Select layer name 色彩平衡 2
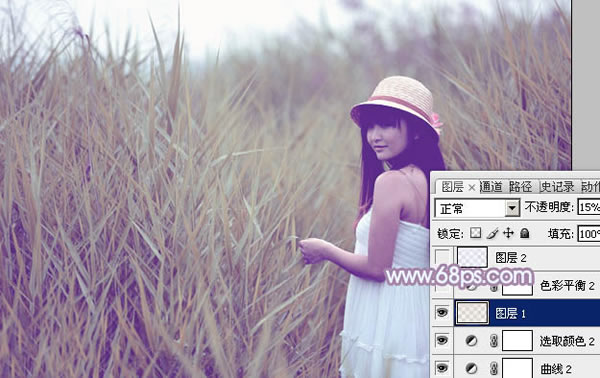600x378 pixels. pos(567,285)
